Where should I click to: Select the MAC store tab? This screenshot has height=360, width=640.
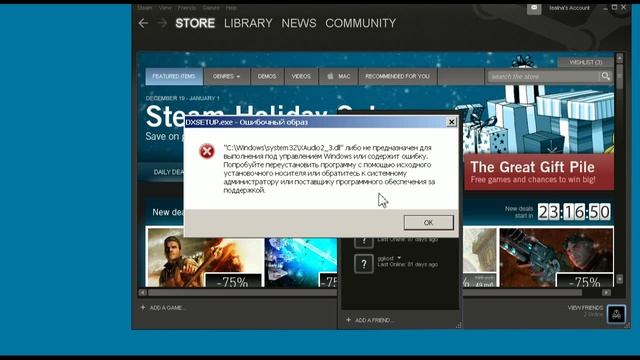[338, 76]
